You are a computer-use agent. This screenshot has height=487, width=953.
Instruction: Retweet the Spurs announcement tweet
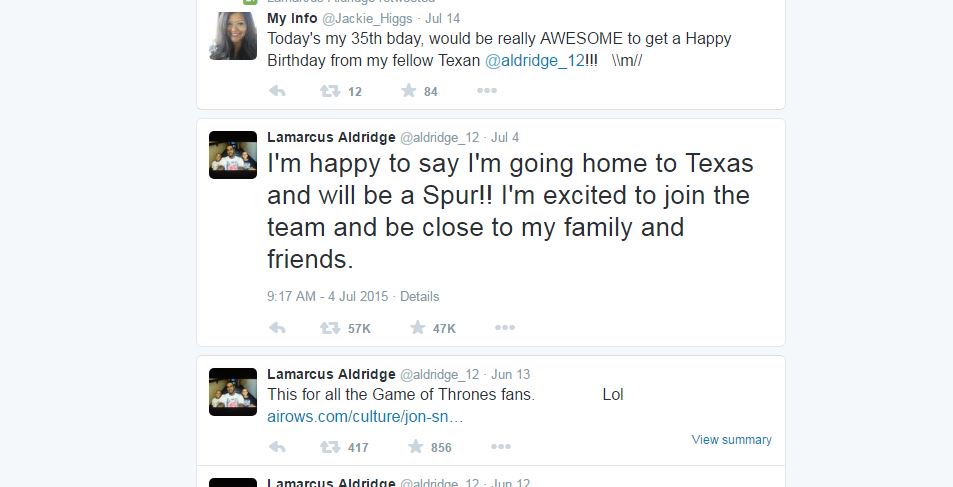pos(329,328)
